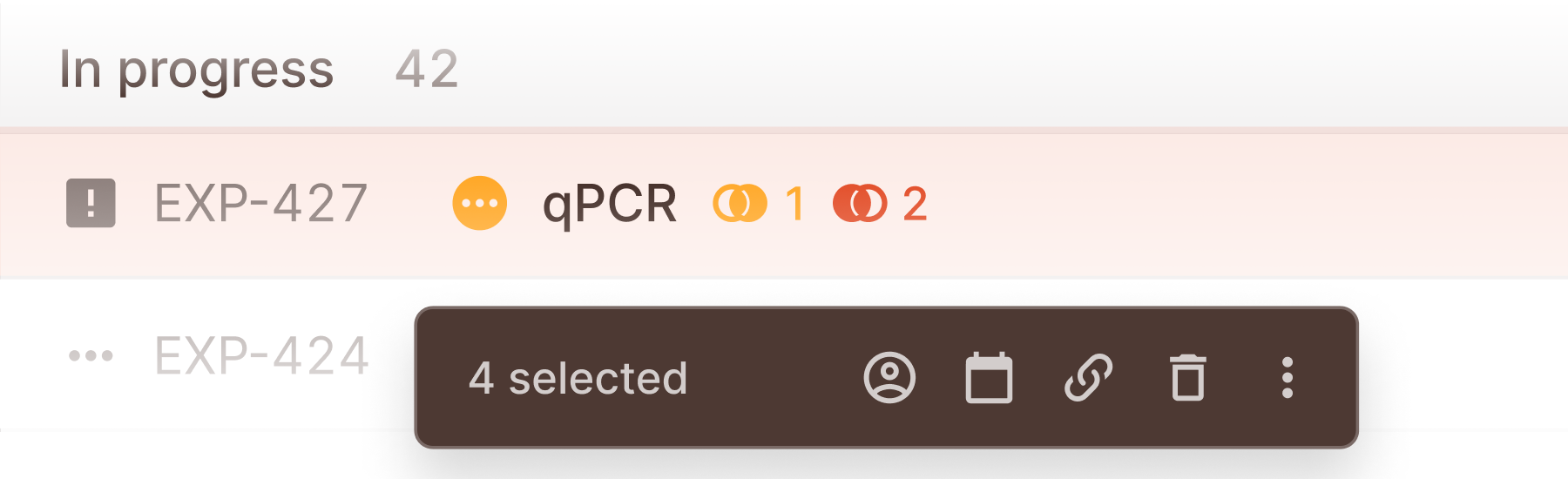
Task: Click the link icon in selection bar
Action: pos(1088,378)
